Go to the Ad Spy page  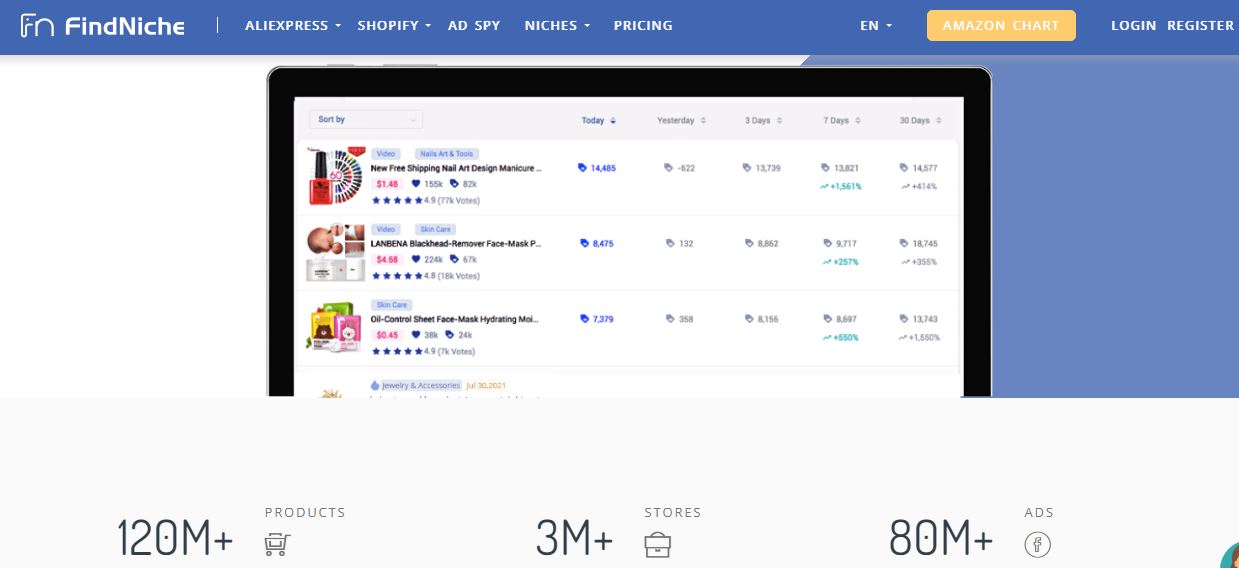[474, 26]
